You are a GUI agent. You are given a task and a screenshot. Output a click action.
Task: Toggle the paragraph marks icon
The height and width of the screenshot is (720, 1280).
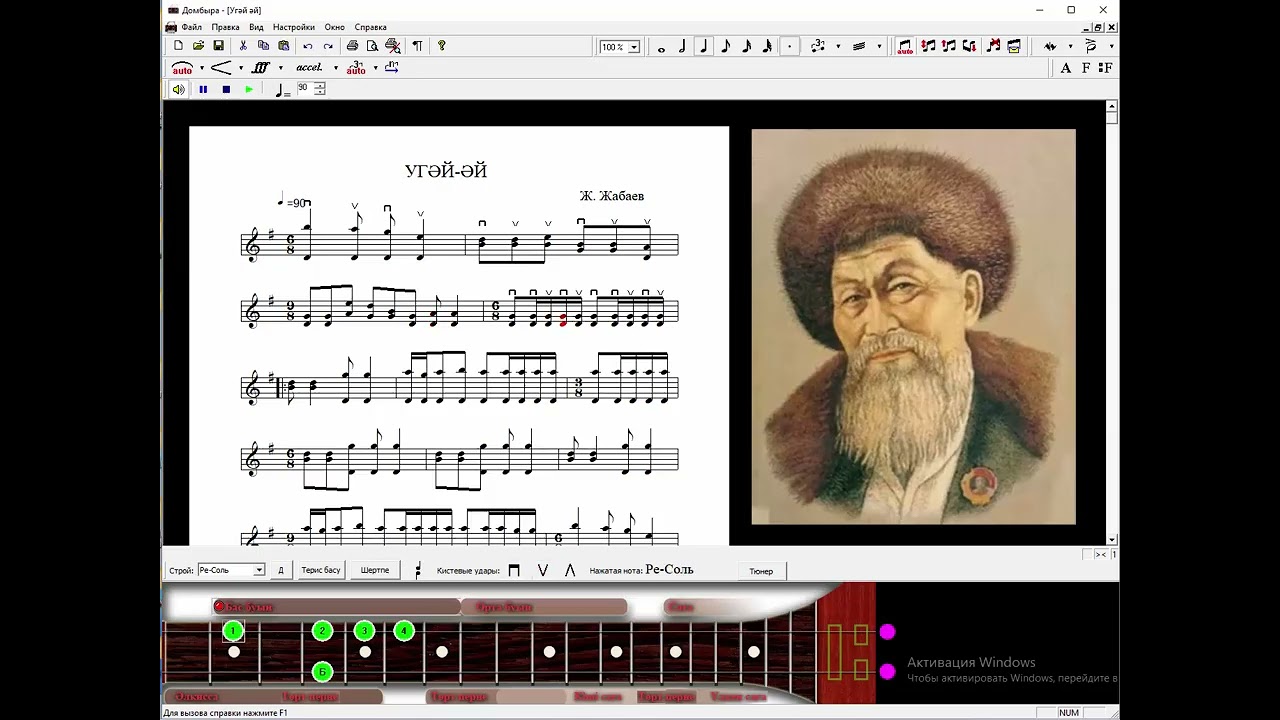(x=417, y=46)
